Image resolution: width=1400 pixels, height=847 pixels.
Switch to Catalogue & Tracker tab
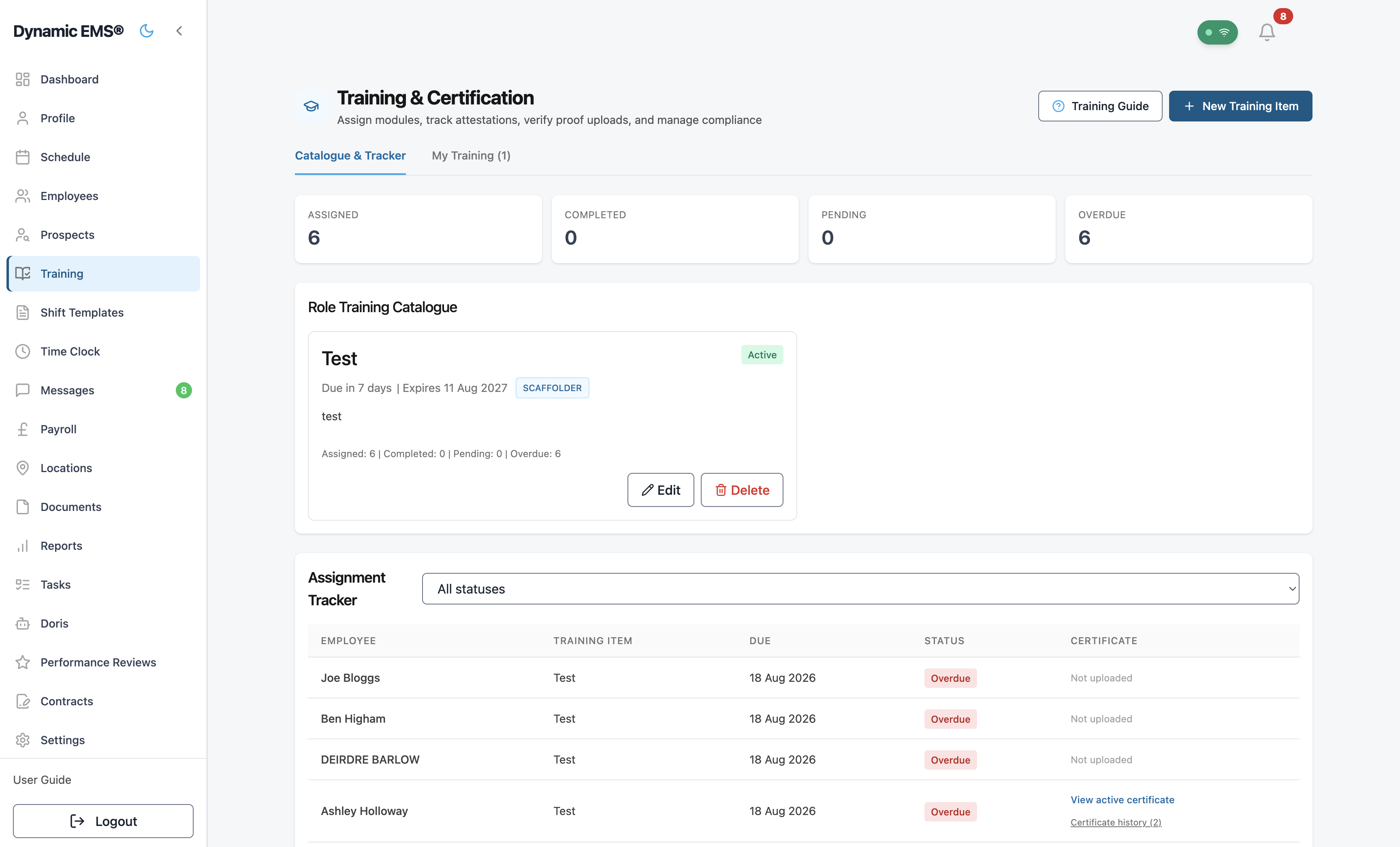(x=350, y=155)
